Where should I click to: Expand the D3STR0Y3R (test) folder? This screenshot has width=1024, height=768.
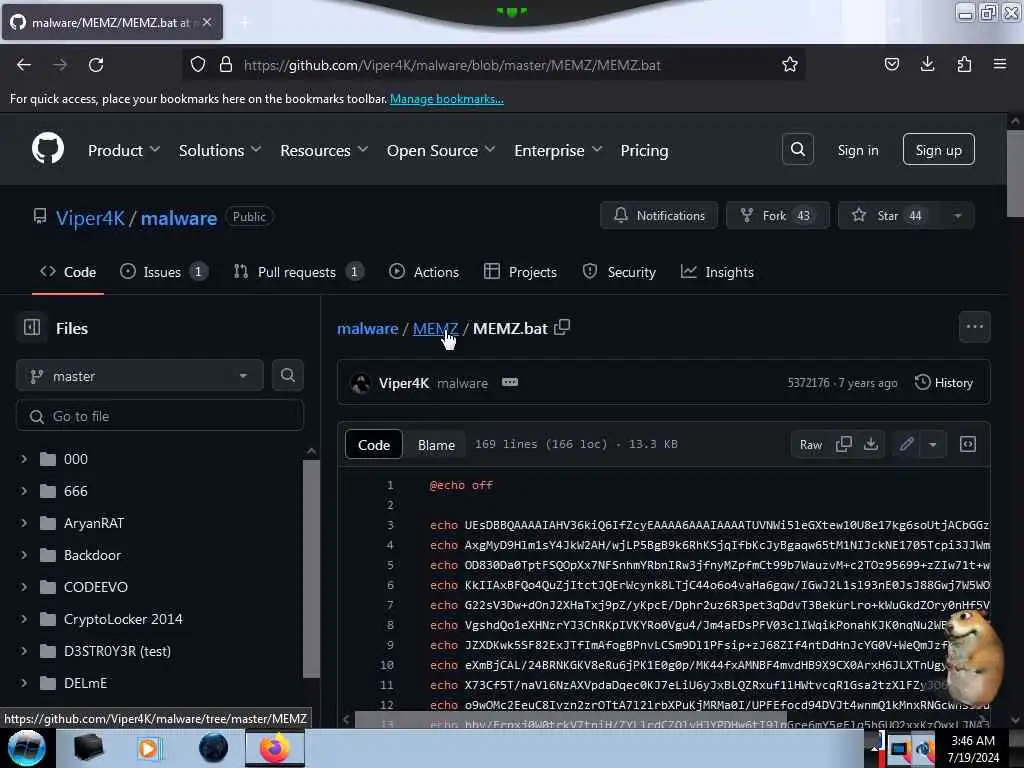24,651
